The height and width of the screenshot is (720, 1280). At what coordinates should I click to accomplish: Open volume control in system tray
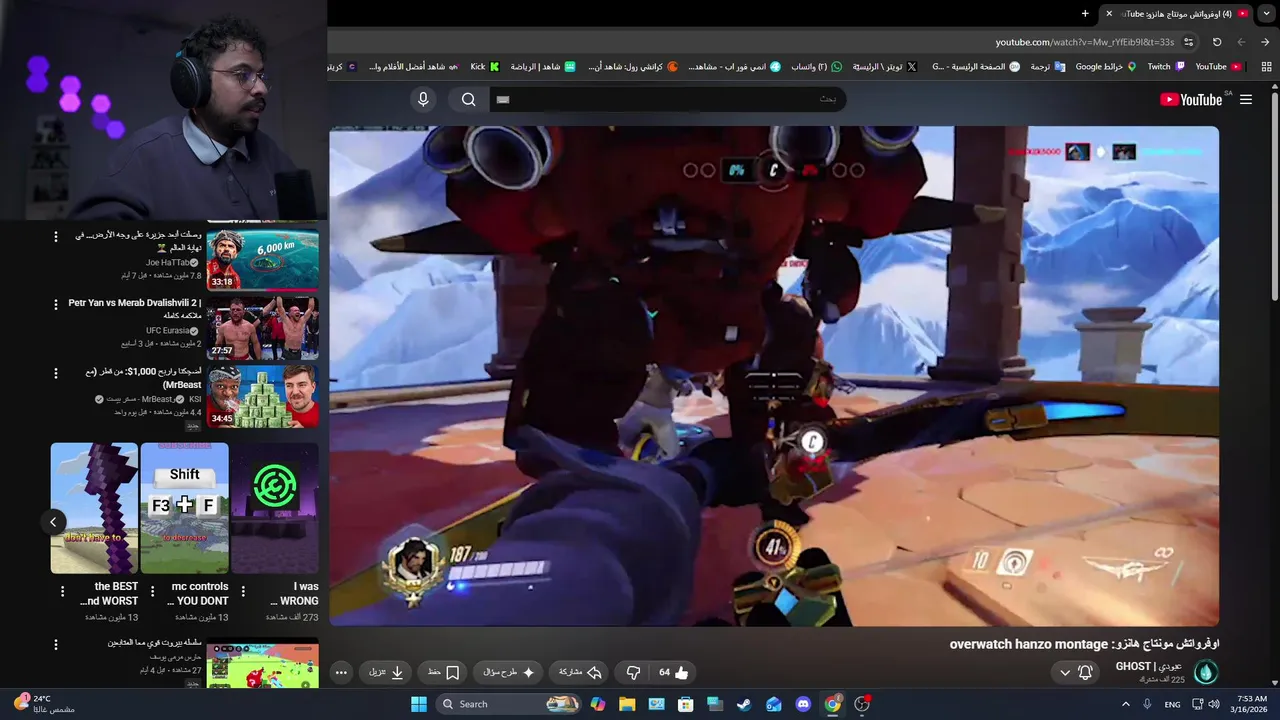coord(1214,704)
